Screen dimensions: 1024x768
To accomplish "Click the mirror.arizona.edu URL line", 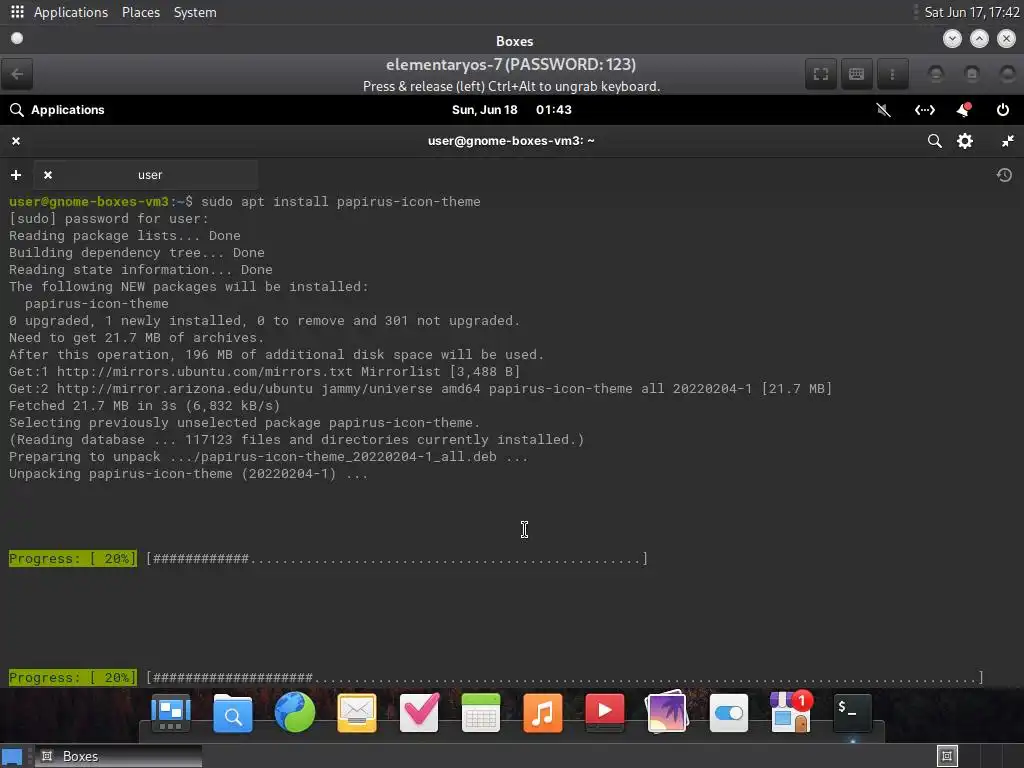I will (x=421, y=389).
